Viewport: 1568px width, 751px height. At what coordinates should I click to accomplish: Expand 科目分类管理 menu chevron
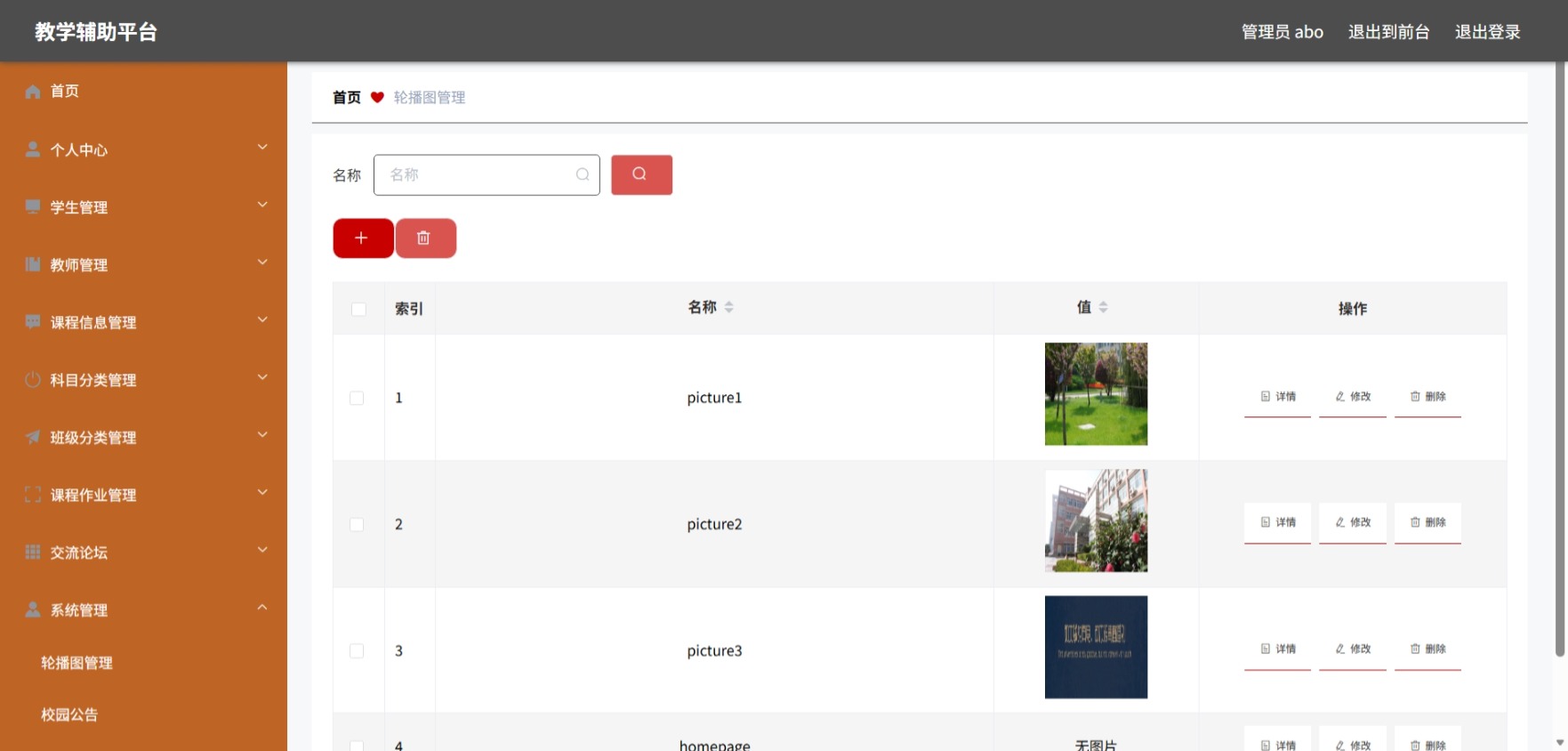pyautogui.click(x=262, y=377)
